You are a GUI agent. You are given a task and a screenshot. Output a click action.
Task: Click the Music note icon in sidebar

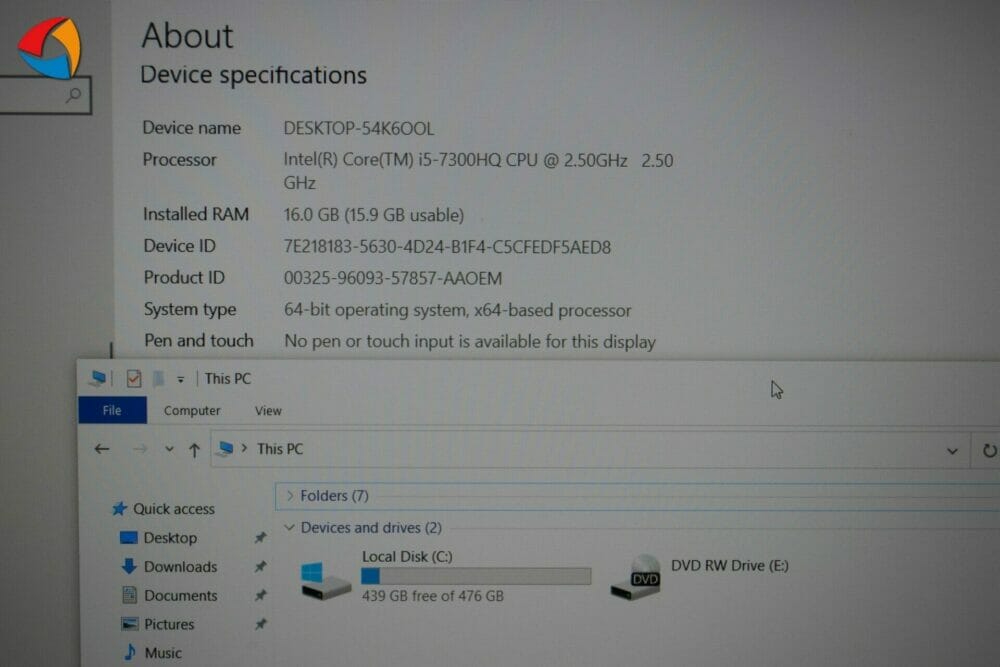pyautogui.click(x=130, y=652)
